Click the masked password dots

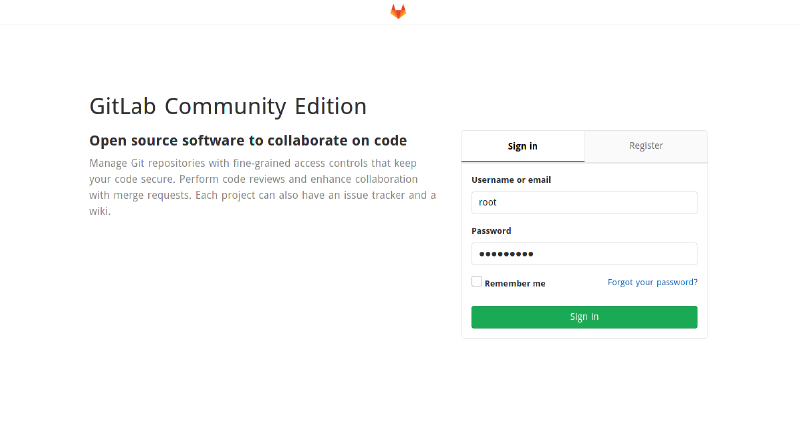(506, 254)
